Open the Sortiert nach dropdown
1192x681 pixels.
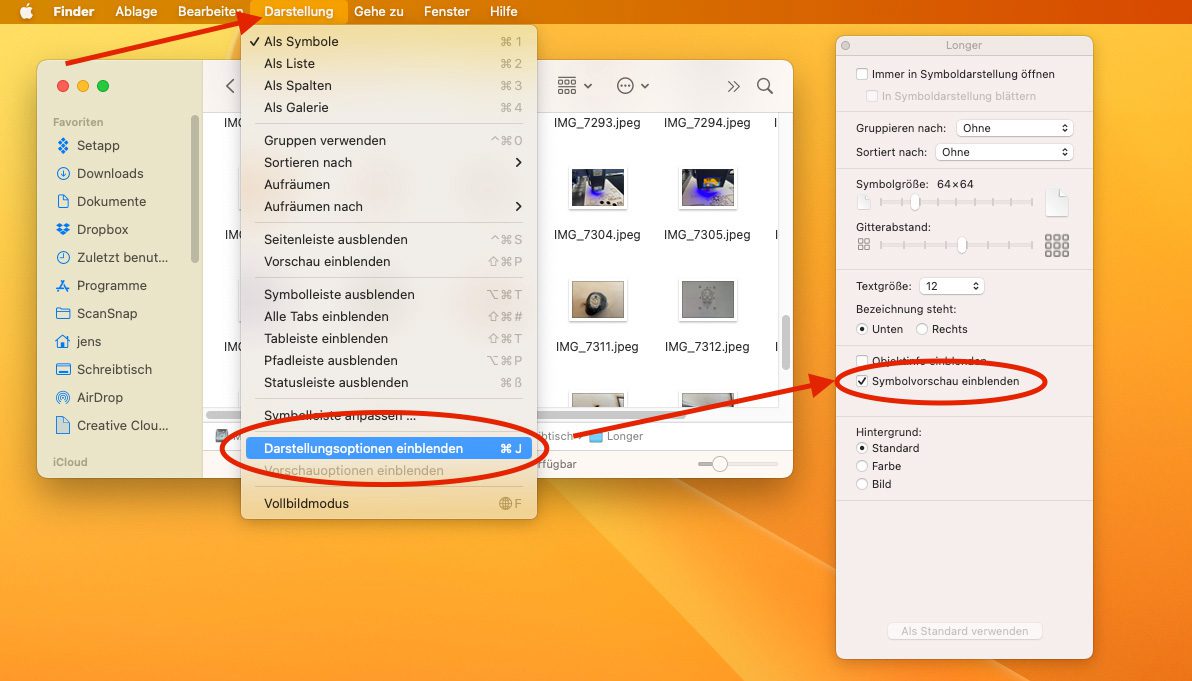[1004, 152]
